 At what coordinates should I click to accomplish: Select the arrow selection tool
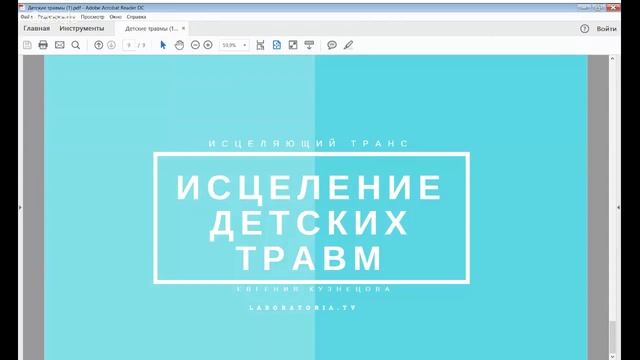coord(163,45)
